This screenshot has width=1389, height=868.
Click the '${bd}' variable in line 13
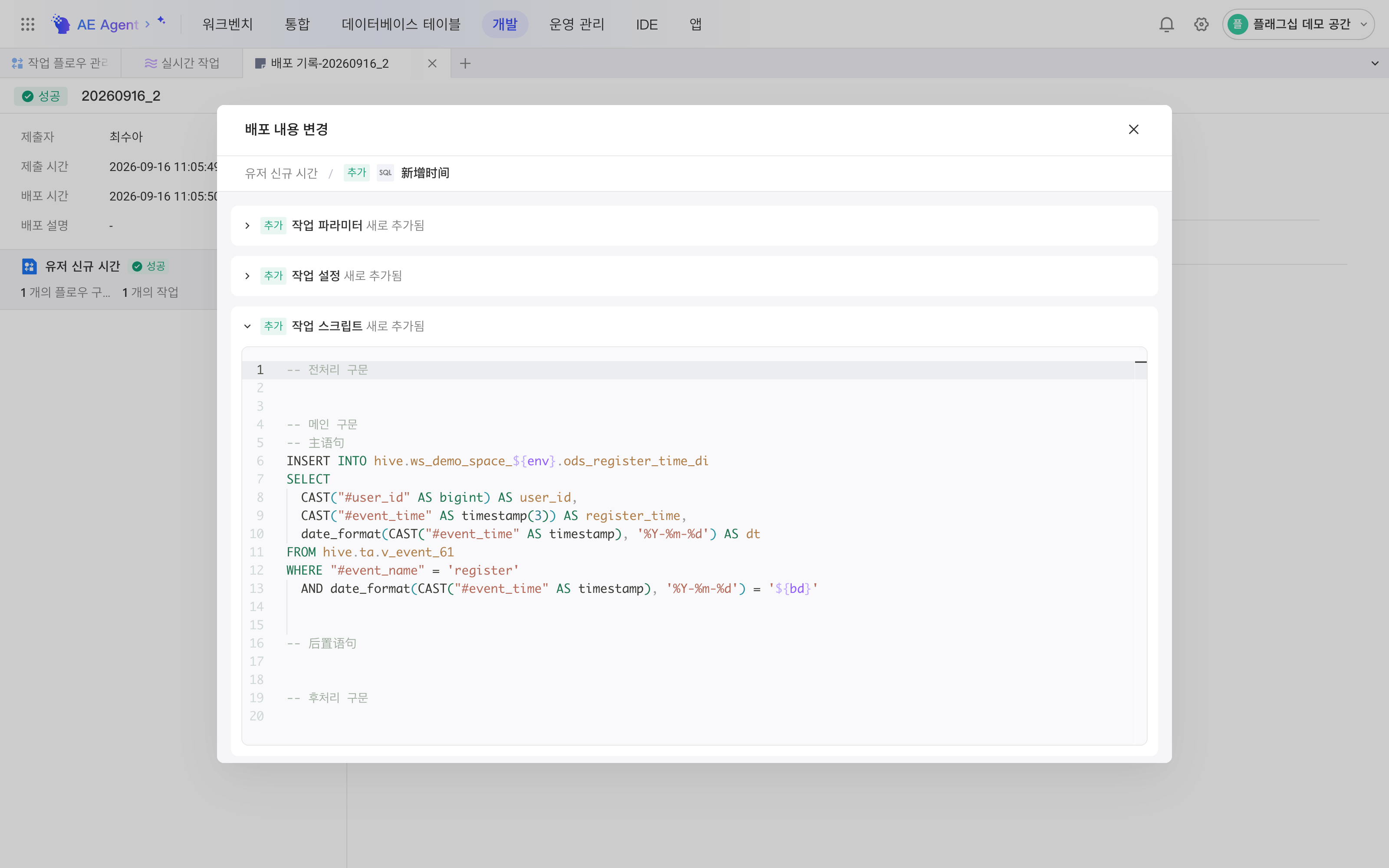click(793, 589)
